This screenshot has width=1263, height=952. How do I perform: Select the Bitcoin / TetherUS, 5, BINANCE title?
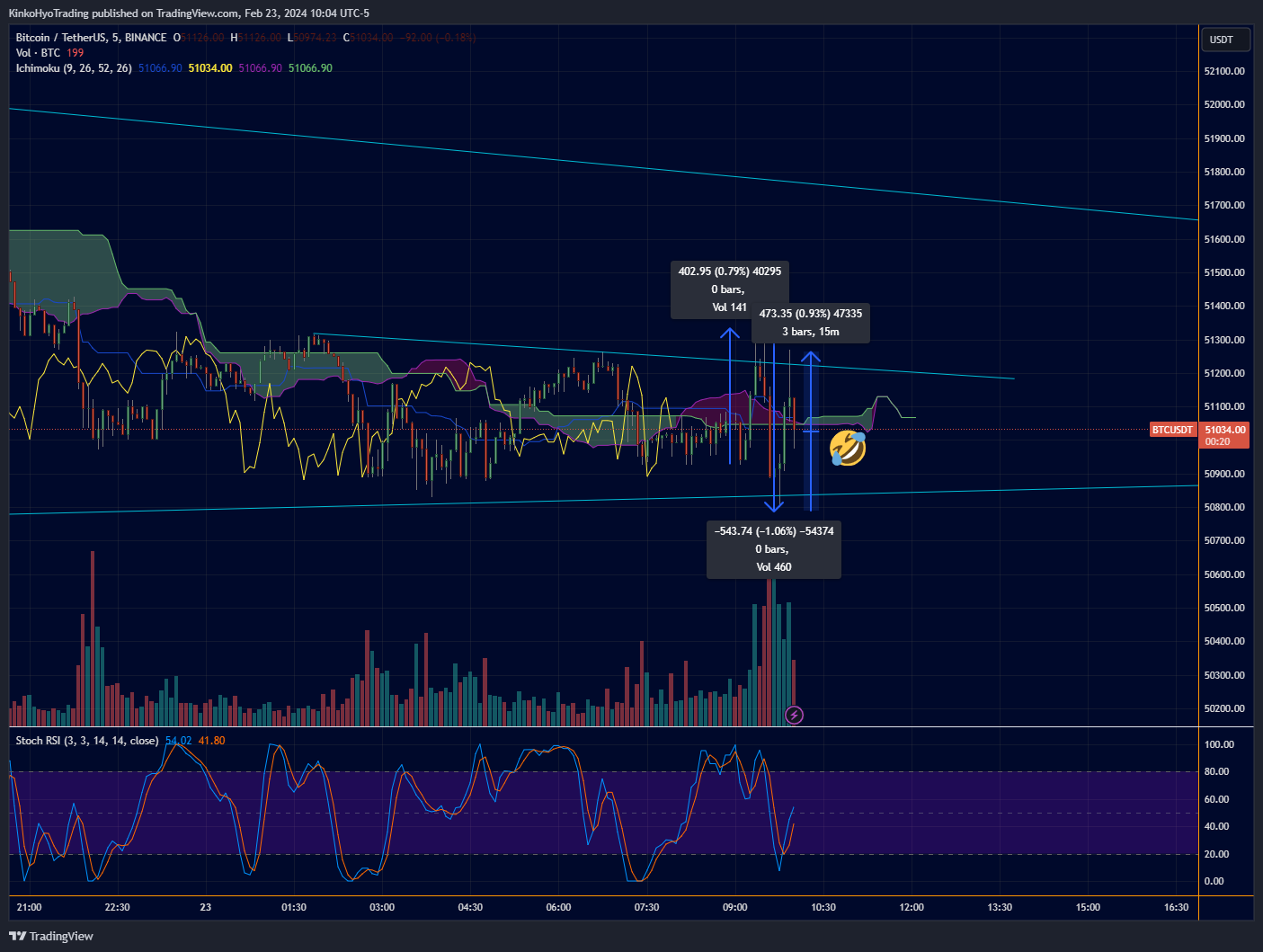tap(91, 38)
